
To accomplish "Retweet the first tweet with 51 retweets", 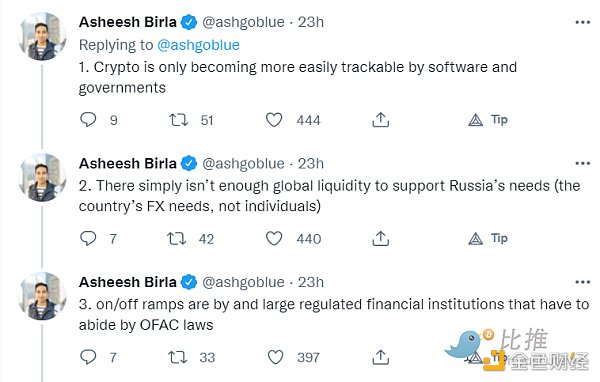I will click(x=179, y=120).
